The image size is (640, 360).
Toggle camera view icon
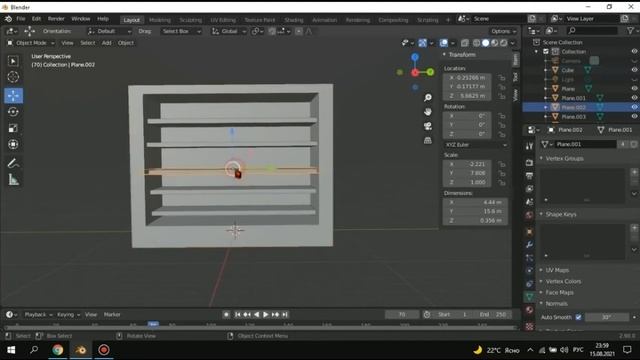tap(427, 126)
